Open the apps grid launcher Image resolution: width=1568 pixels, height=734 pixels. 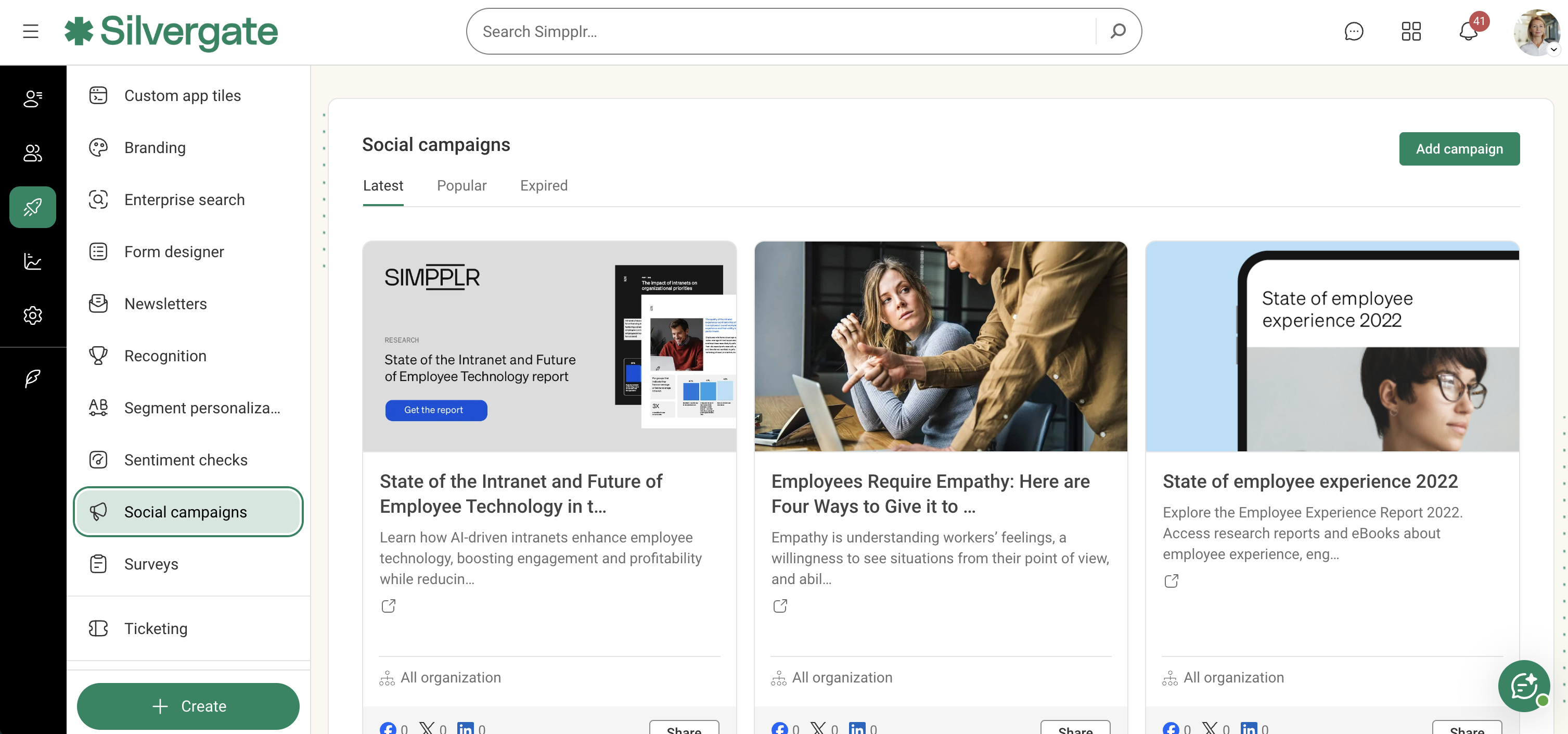[1410, 32]
